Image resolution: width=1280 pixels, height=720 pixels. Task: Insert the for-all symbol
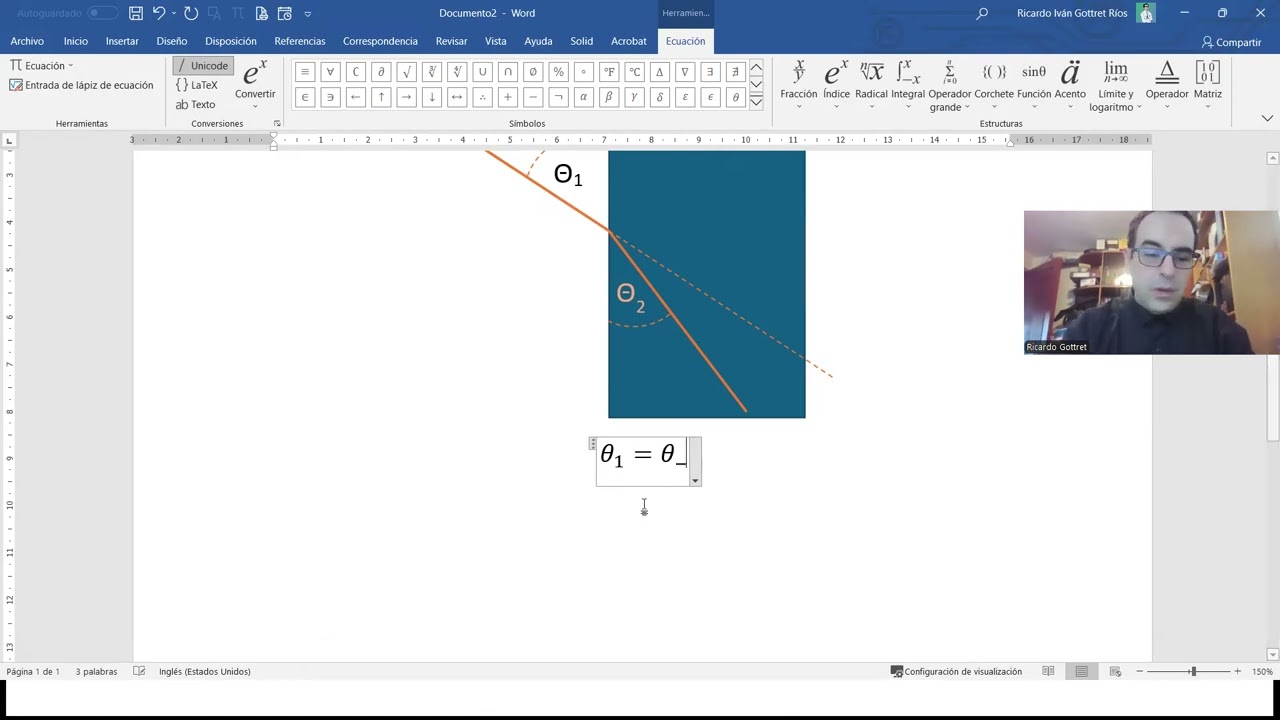[330, 72]
